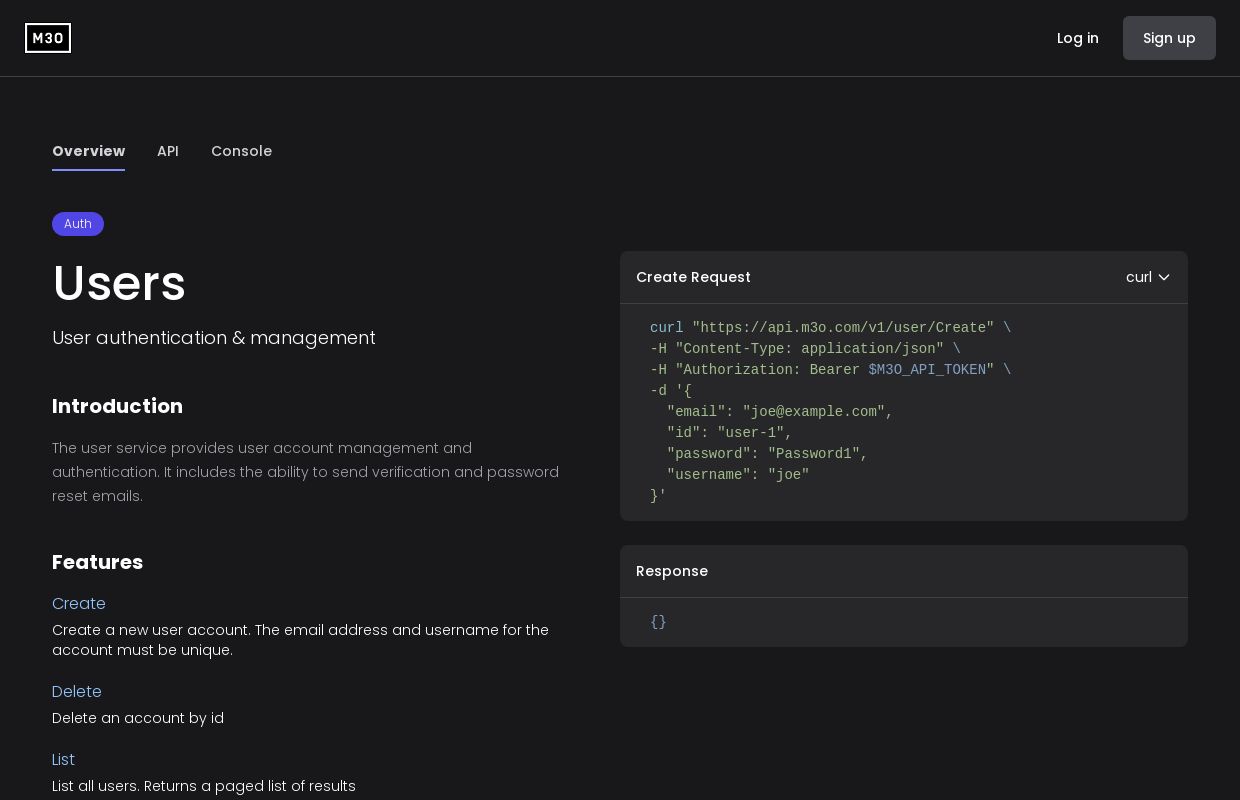This screenshot has width=1240, height=800.
Task: Click the "user-1" id value
Action: point(751,433)
